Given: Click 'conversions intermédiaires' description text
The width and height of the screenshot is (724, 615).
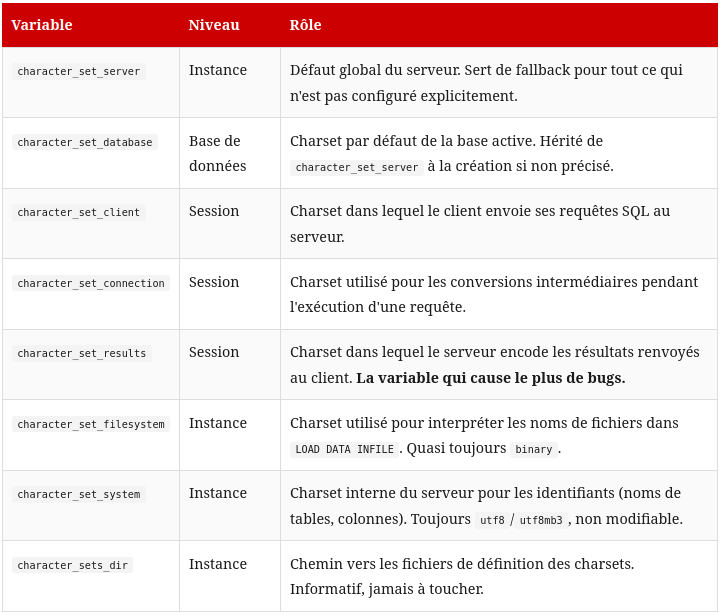Looking at the screenshot, I should 543,282.
